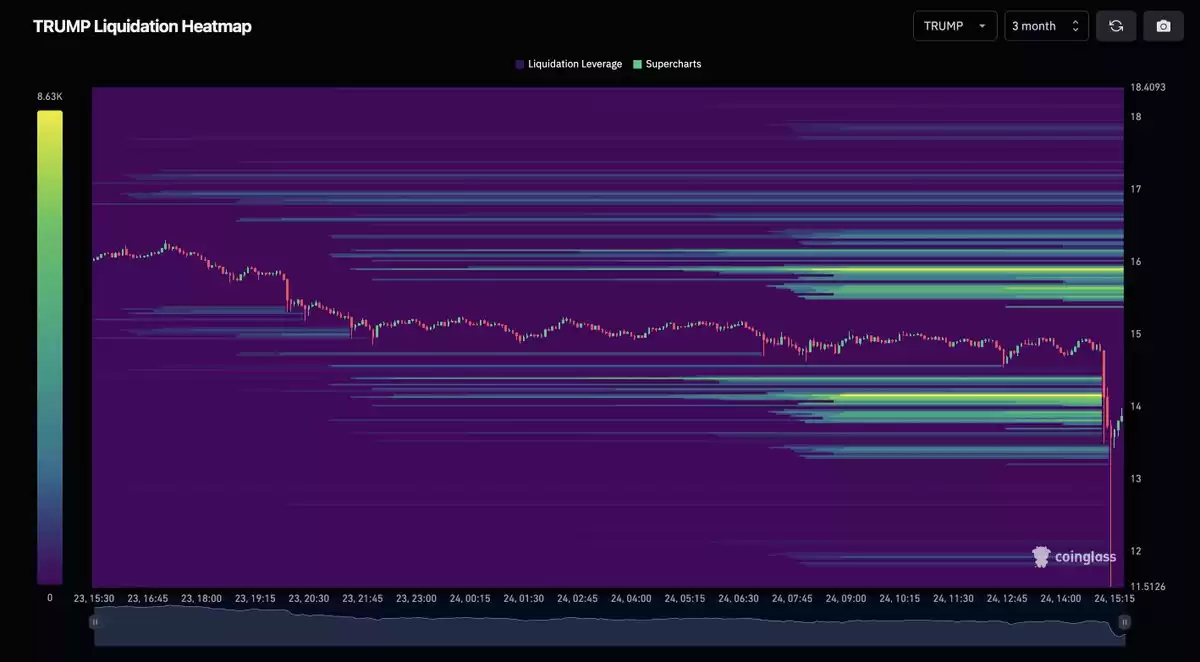Toggle the Supercharts legend series
The height and width of the screenshot is (662, 1200).
pyautogui.click(x=667, y=64)
